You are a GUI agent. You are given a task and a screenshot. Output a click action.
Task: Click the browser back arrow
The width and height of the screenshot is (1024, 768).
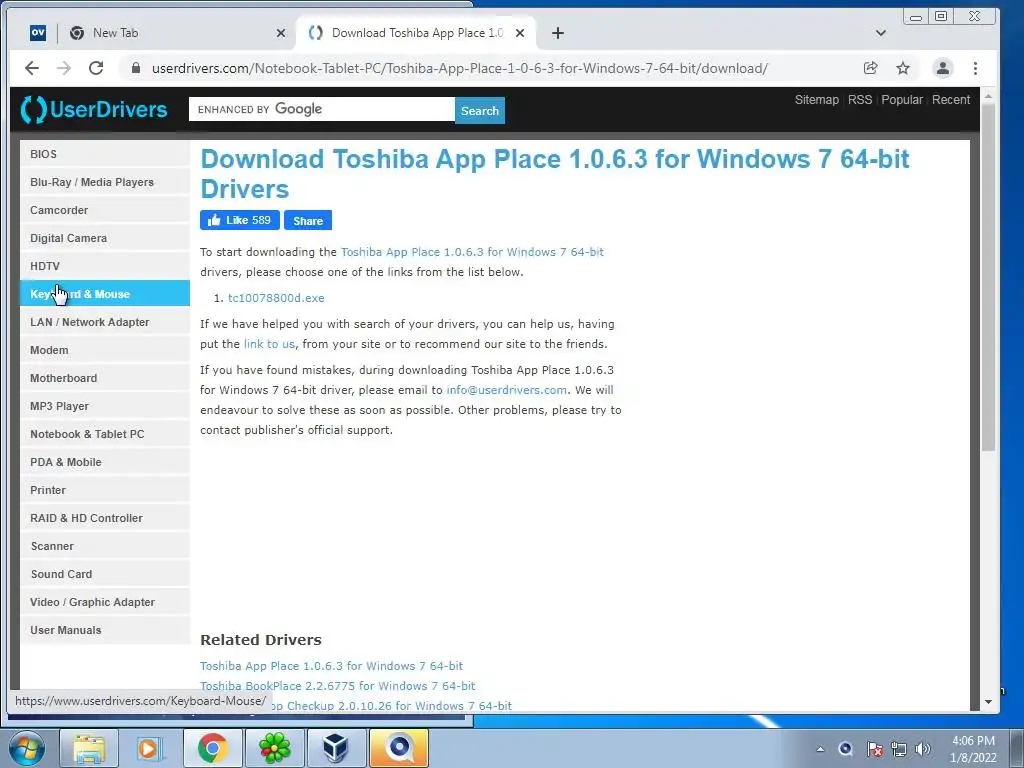[31, 68]
